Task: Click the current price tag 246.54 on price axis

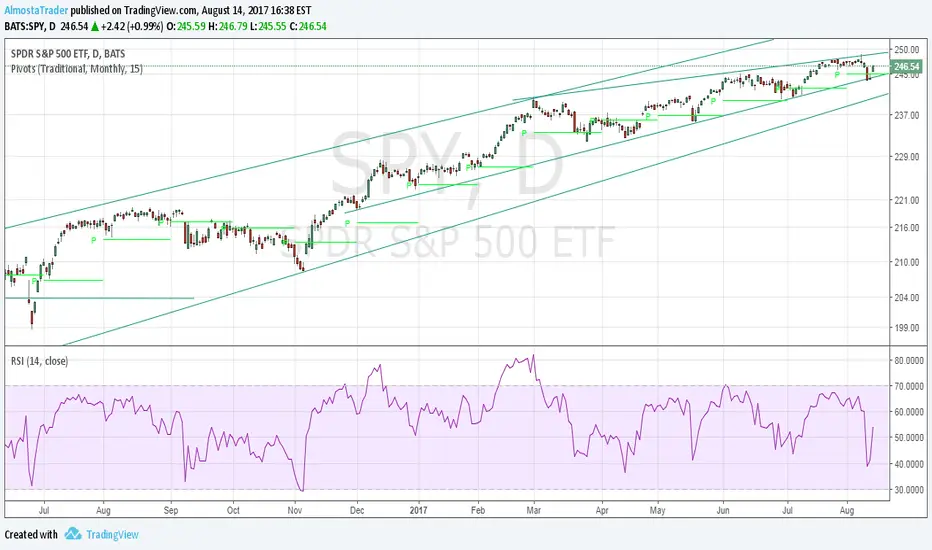Action: 906,67
